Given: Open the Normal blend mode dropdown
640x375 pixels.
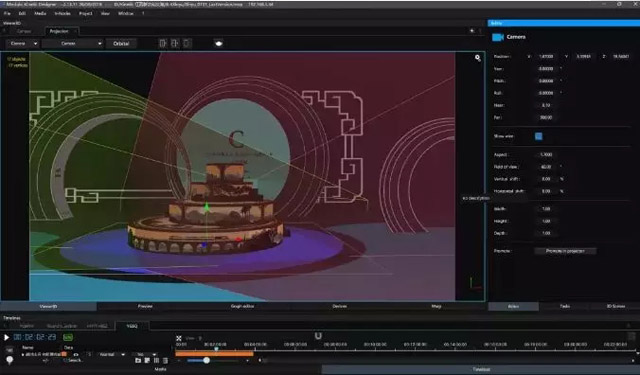Looking at the screenshot, I should 111,355.
